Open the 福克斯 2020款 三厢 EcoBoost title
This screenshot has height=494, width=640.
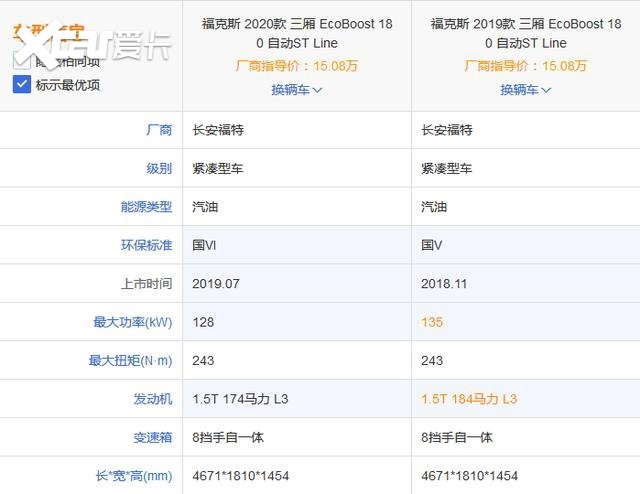coord(297,33)
